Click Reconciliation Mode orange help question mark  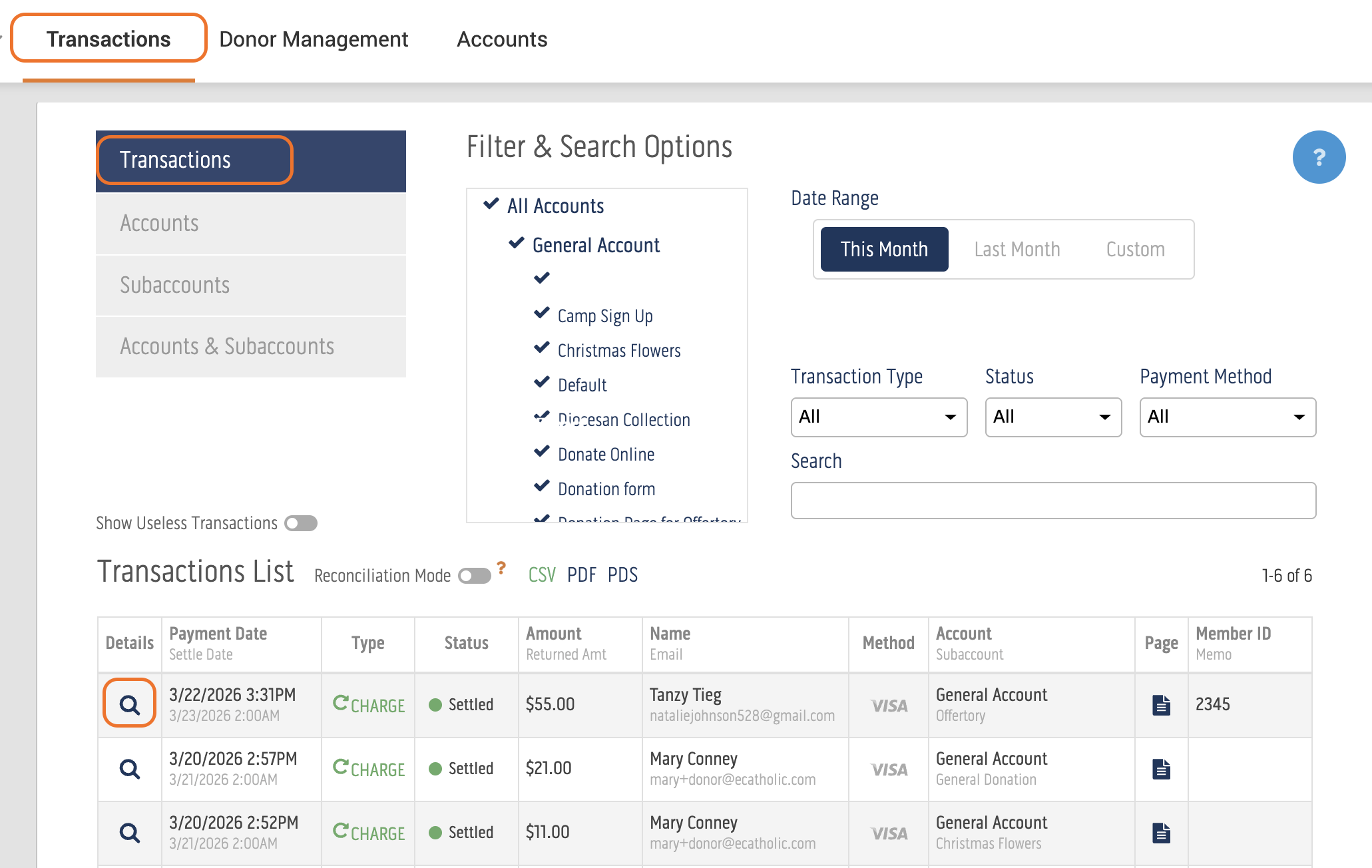(501, 568)
